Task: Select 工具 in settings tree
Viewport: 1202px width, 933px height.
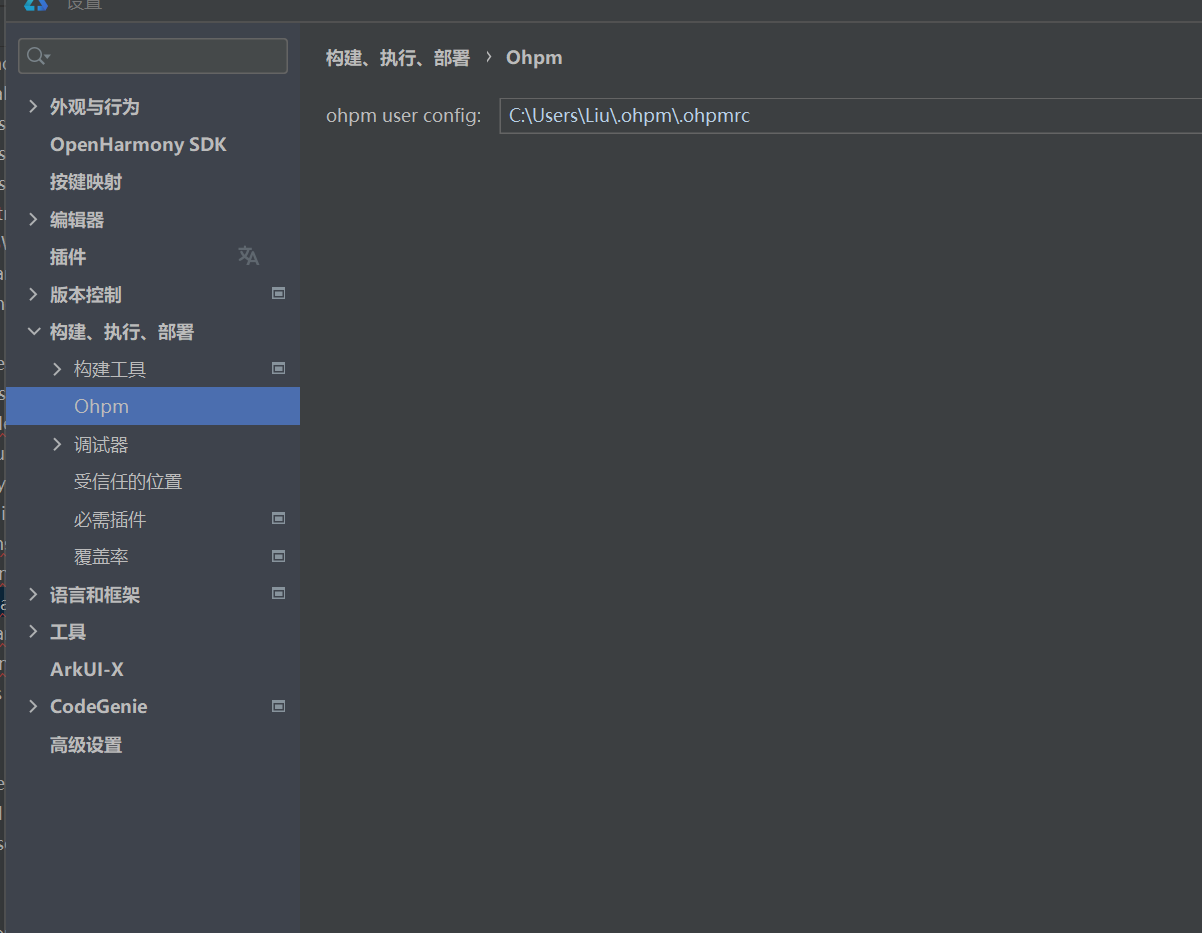Action: point(68,632)
